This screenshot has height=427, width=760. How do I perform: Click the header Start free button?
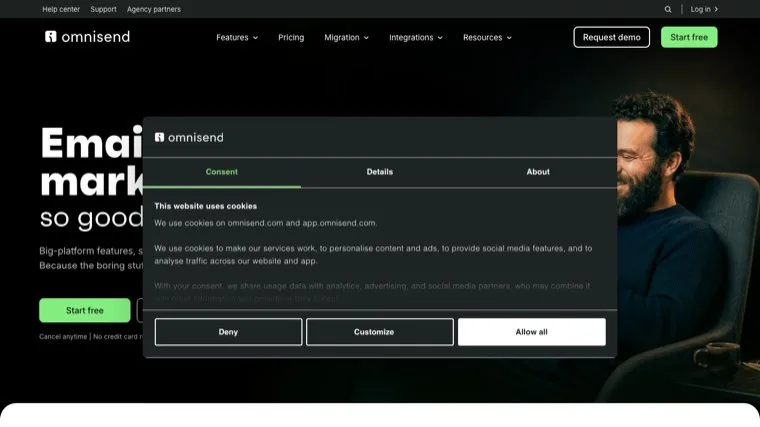click(689, 37)
